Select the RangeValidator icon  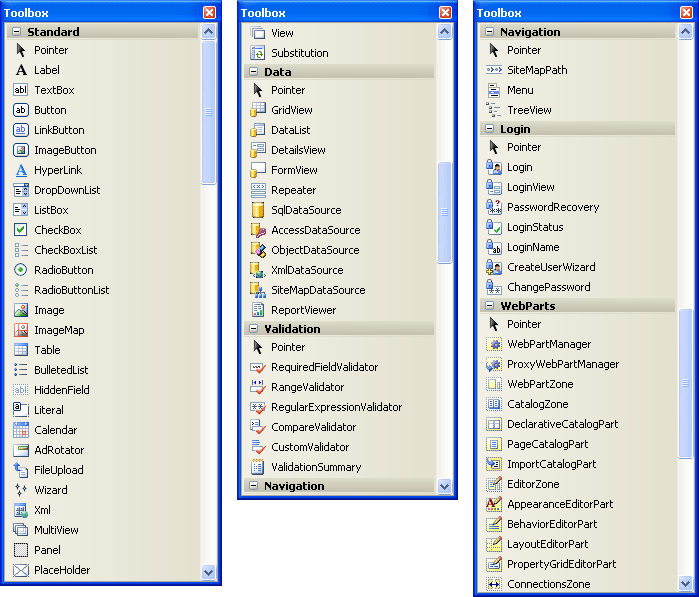coord(258,387)
